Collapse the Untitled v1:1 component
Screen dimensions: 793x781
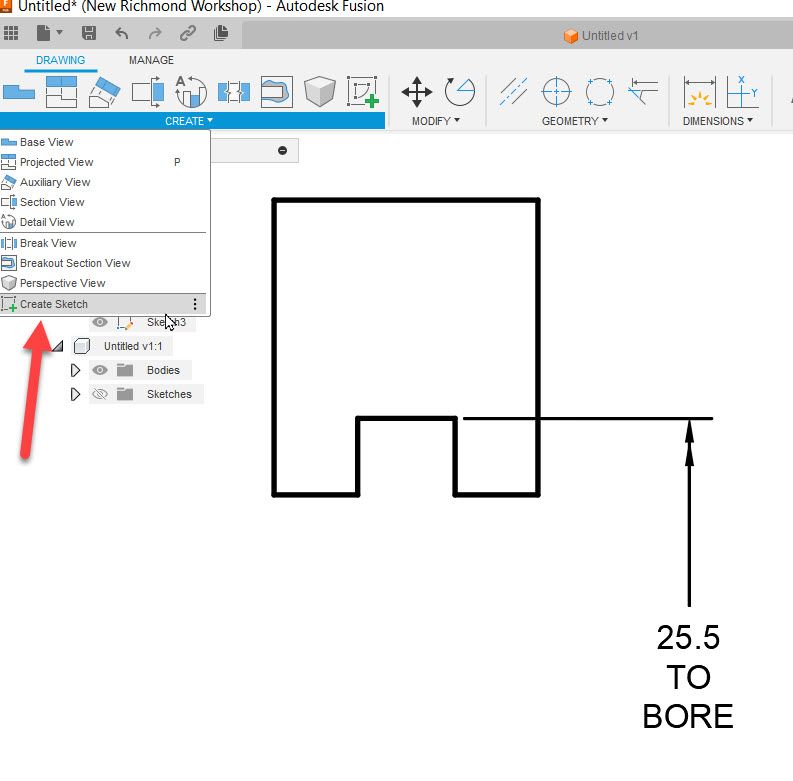58,346
